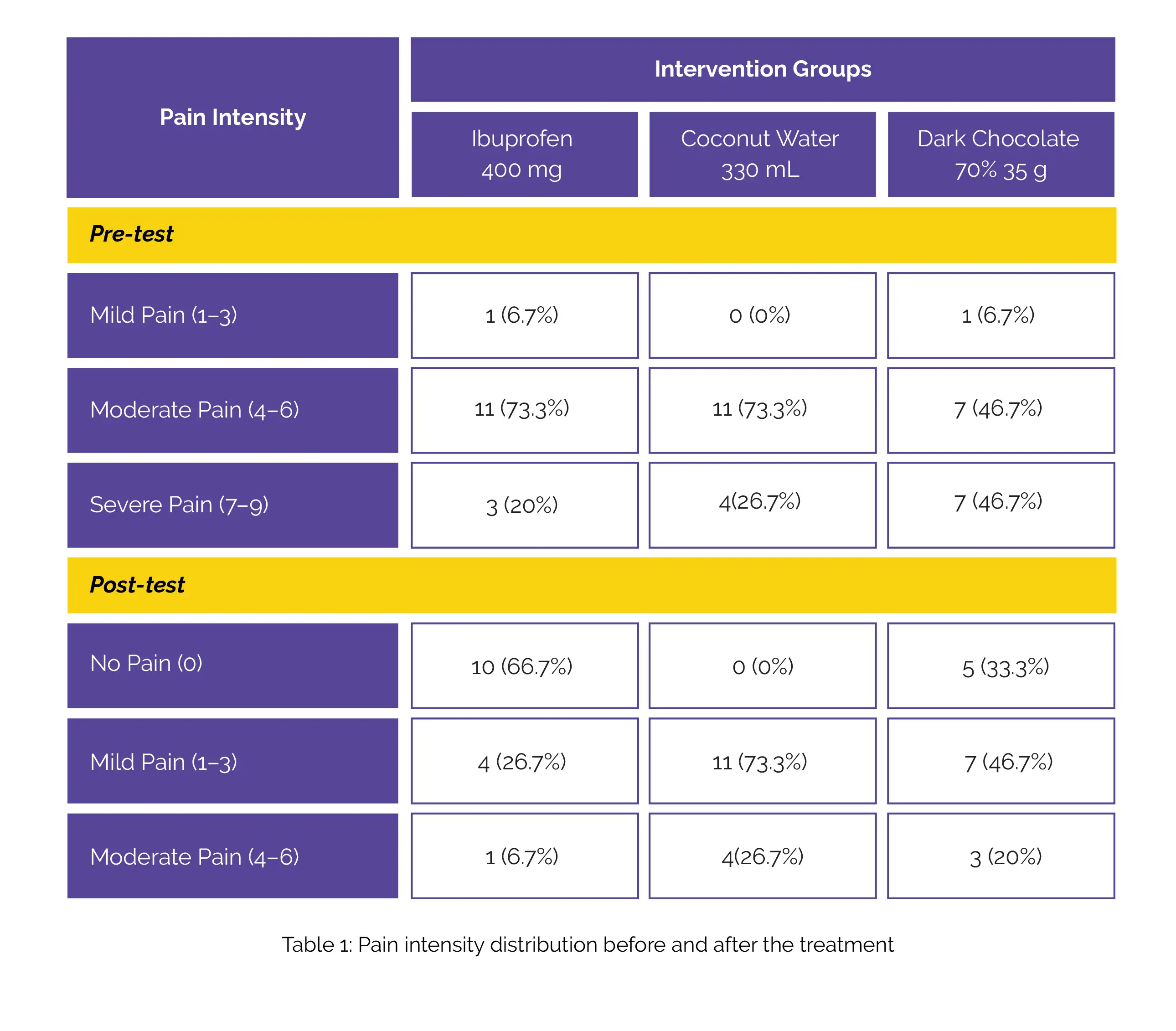Click the Severe Pain (7–9) row label
The height and width of the screenshot is (1031, 1176).
232,505
